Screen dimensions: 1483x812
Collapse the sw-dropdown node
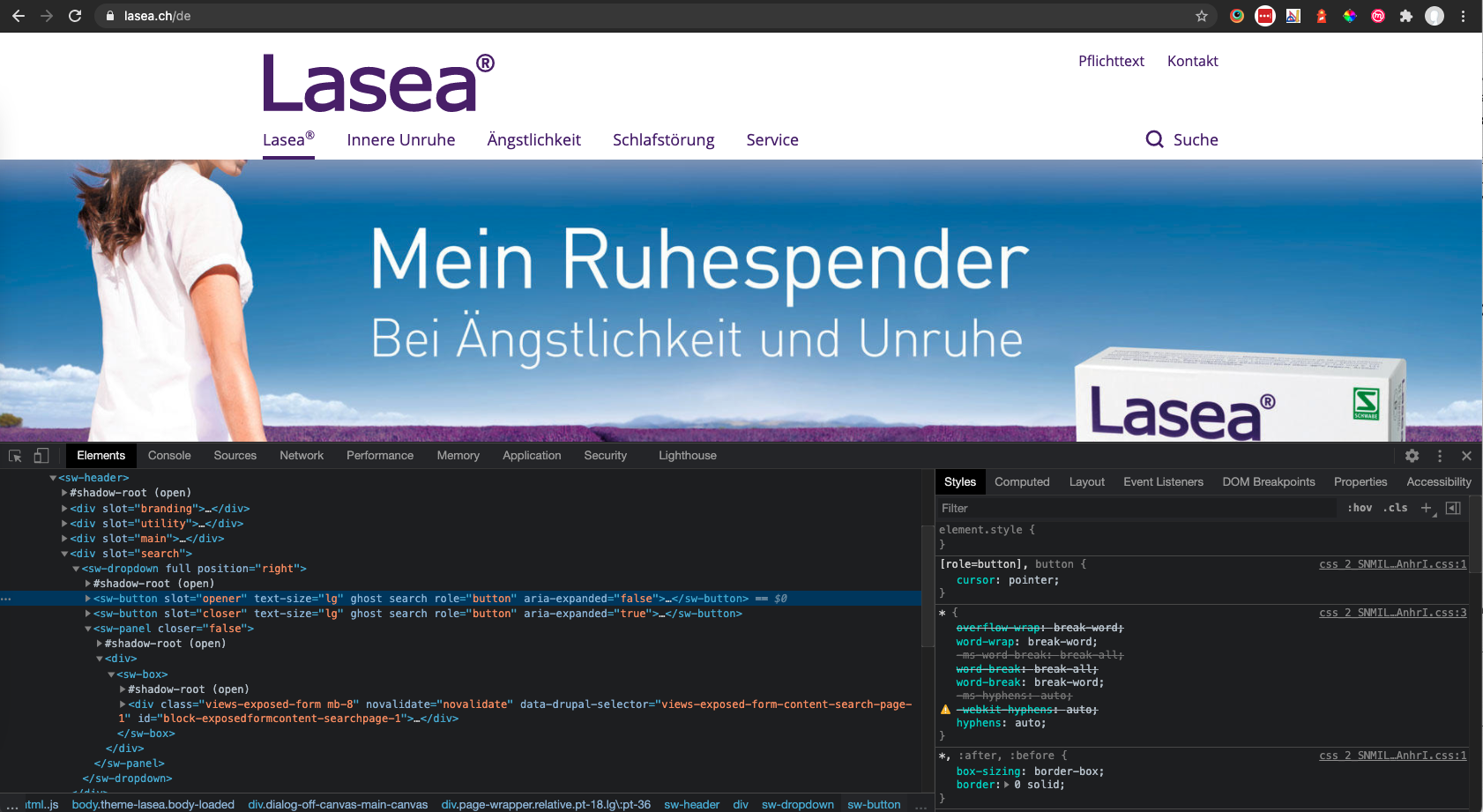[x=76, y=569]
